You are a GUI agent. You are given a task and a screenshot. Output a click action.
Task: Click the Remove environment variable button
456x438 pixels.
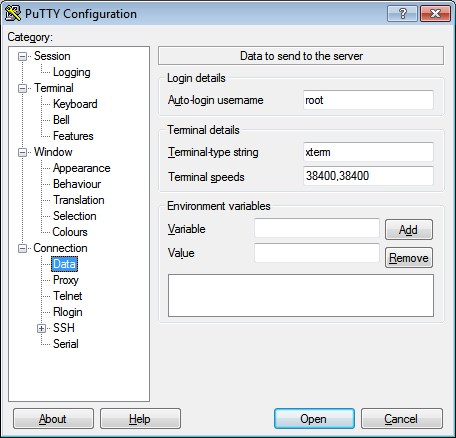point(409,258)
